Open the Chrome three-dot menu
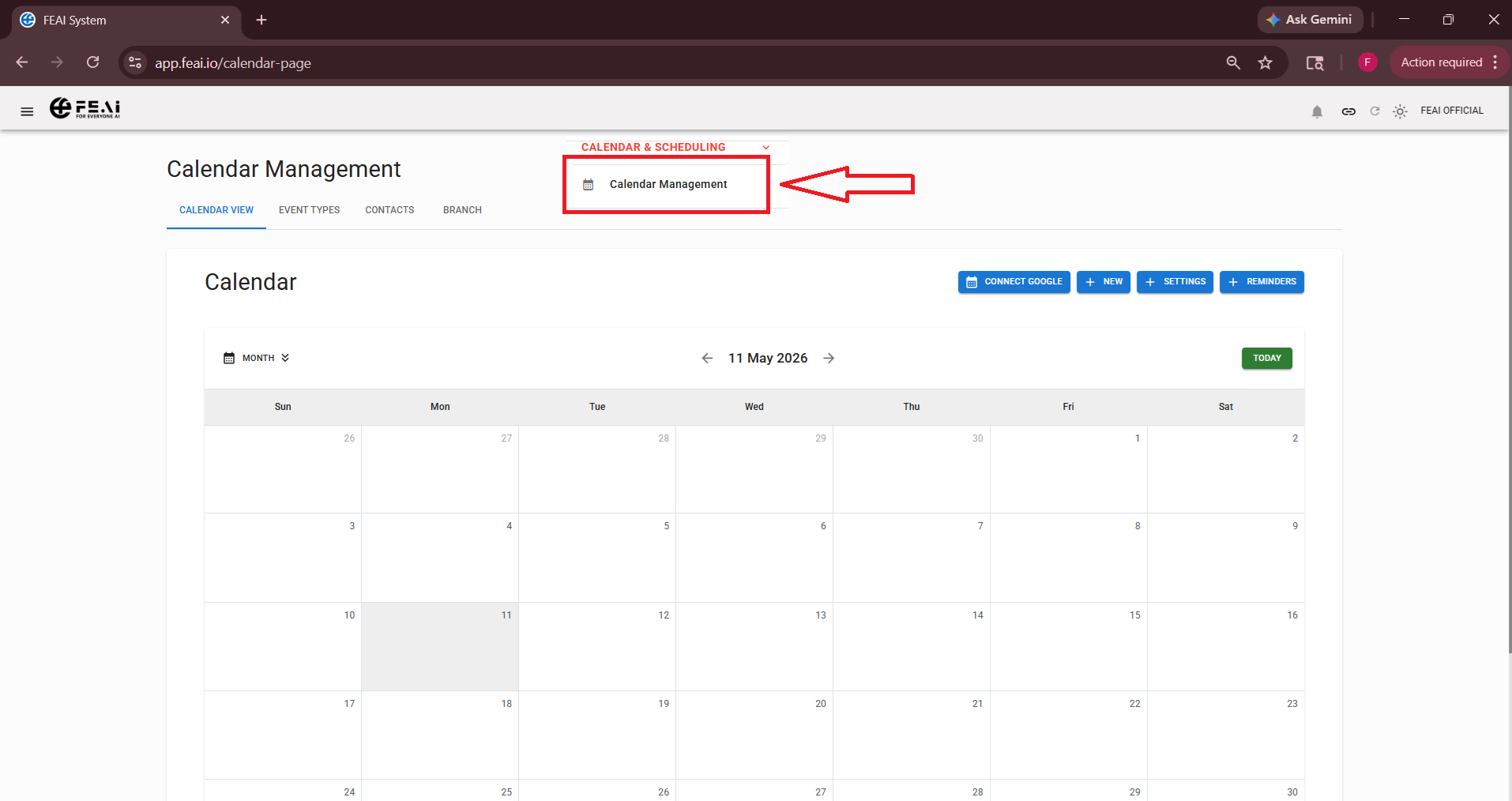 [x=1495, y=62]
